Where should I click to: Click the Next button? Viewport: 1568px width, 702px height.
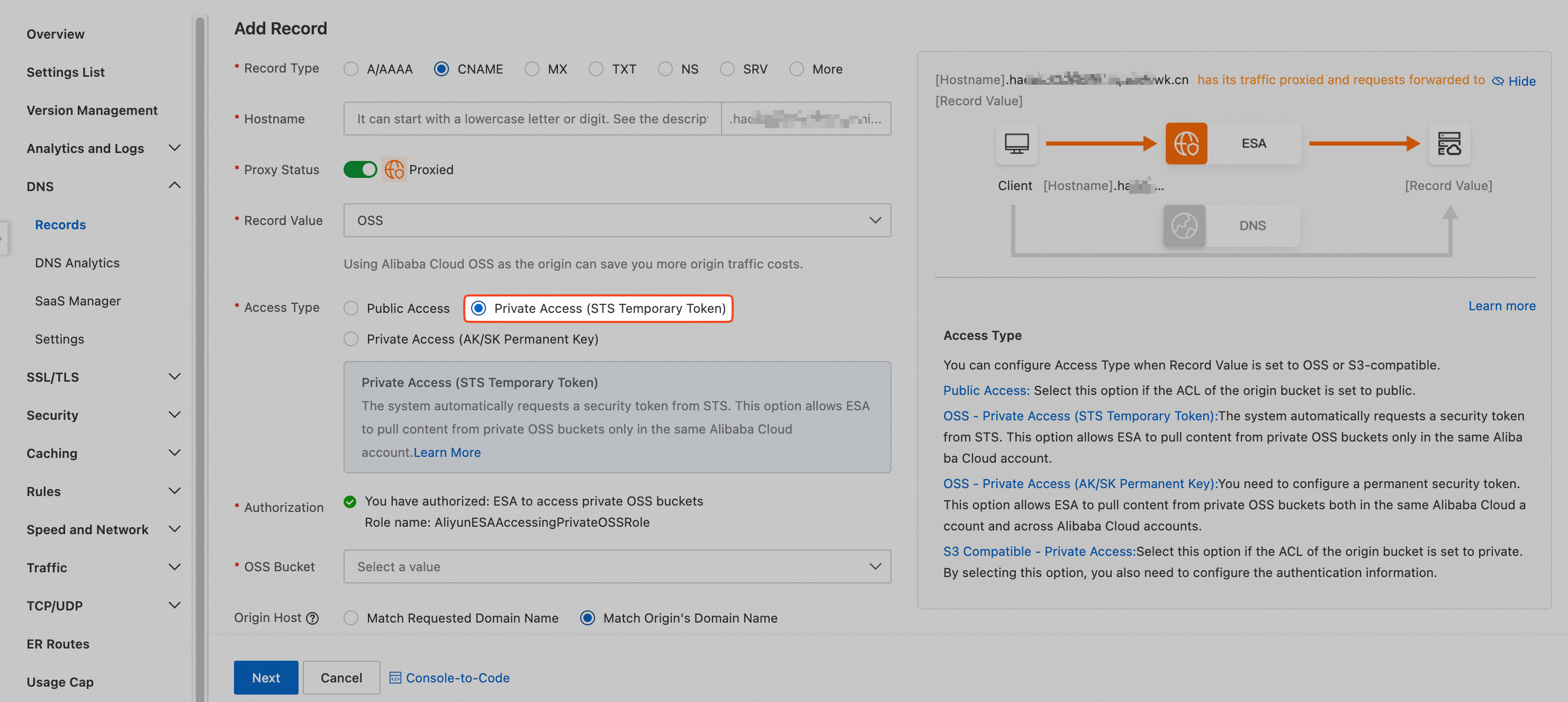[266, 678]
